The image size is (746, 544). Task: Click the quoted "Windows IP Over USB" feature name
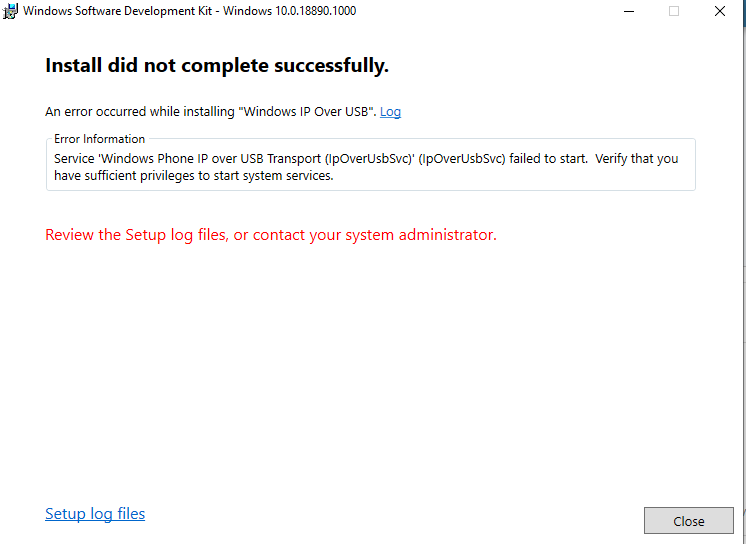coord(305,112)
